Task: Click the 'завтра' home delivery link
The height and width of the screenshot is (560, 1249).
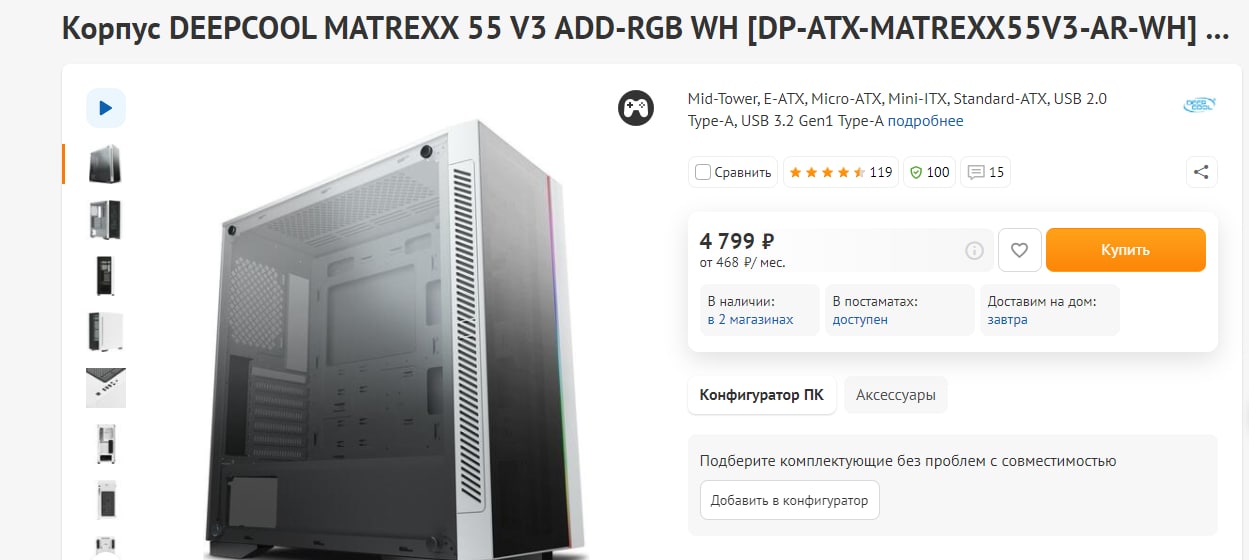Action: [x=1007, y=320]
